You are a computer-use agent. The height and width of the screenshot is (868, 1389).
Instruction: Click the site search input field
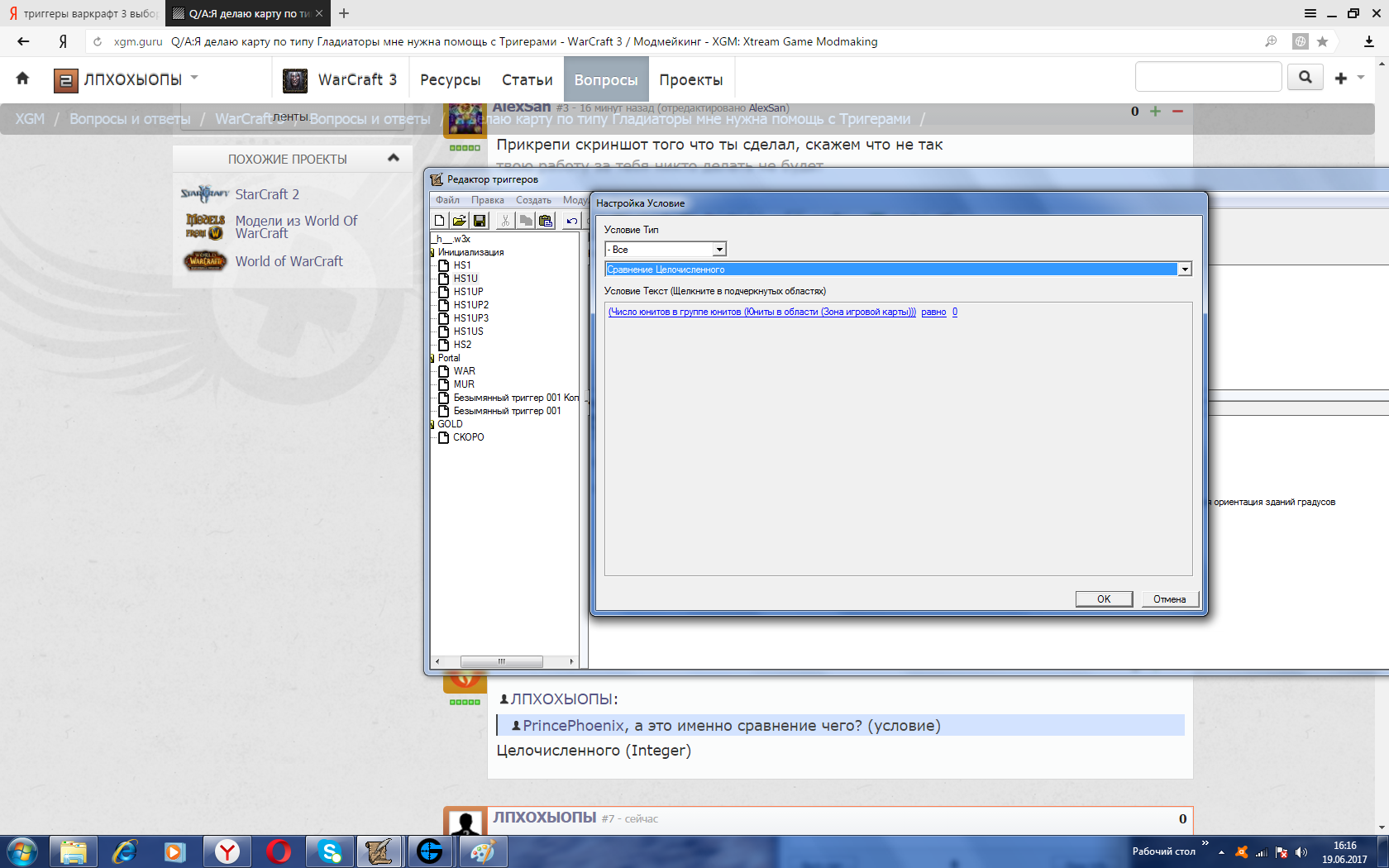(1208, 77)
